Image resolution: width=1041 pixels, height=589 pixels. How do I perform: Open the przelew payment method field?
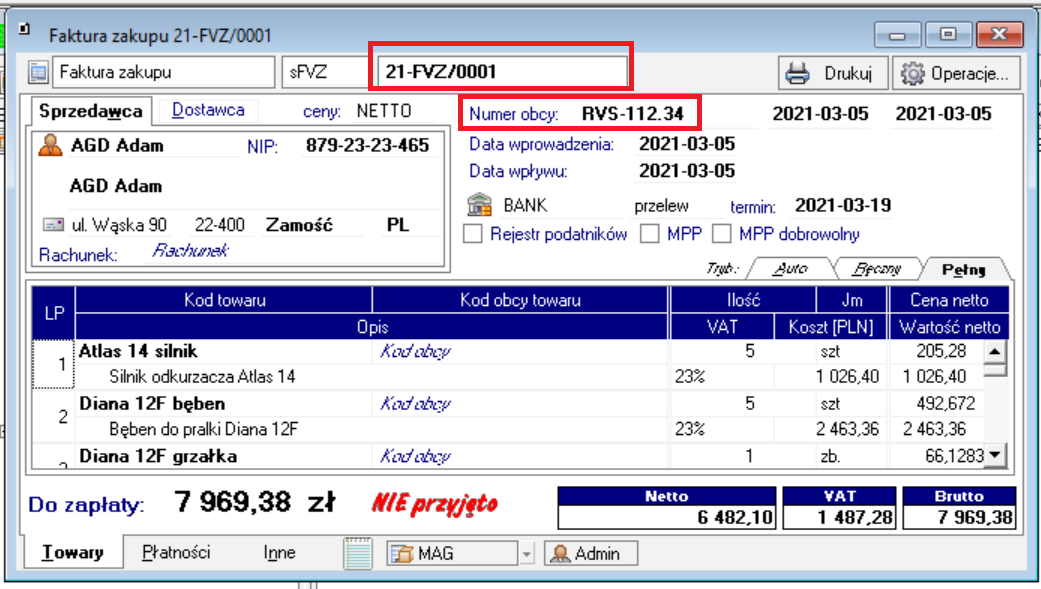662,207
